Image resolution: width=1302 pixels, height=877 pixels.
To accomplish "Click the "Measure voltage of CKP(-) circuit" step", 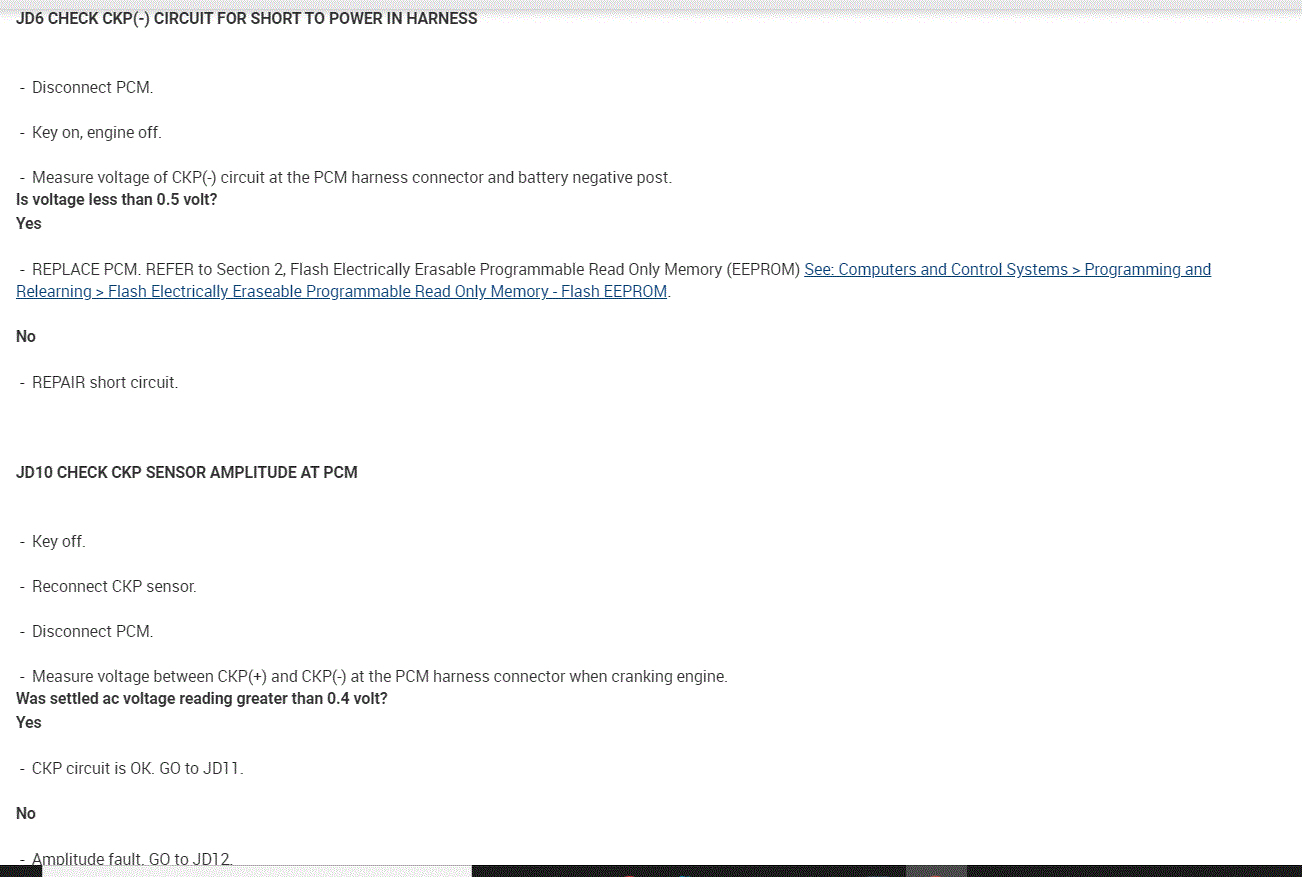I will (x=351, y=178).
